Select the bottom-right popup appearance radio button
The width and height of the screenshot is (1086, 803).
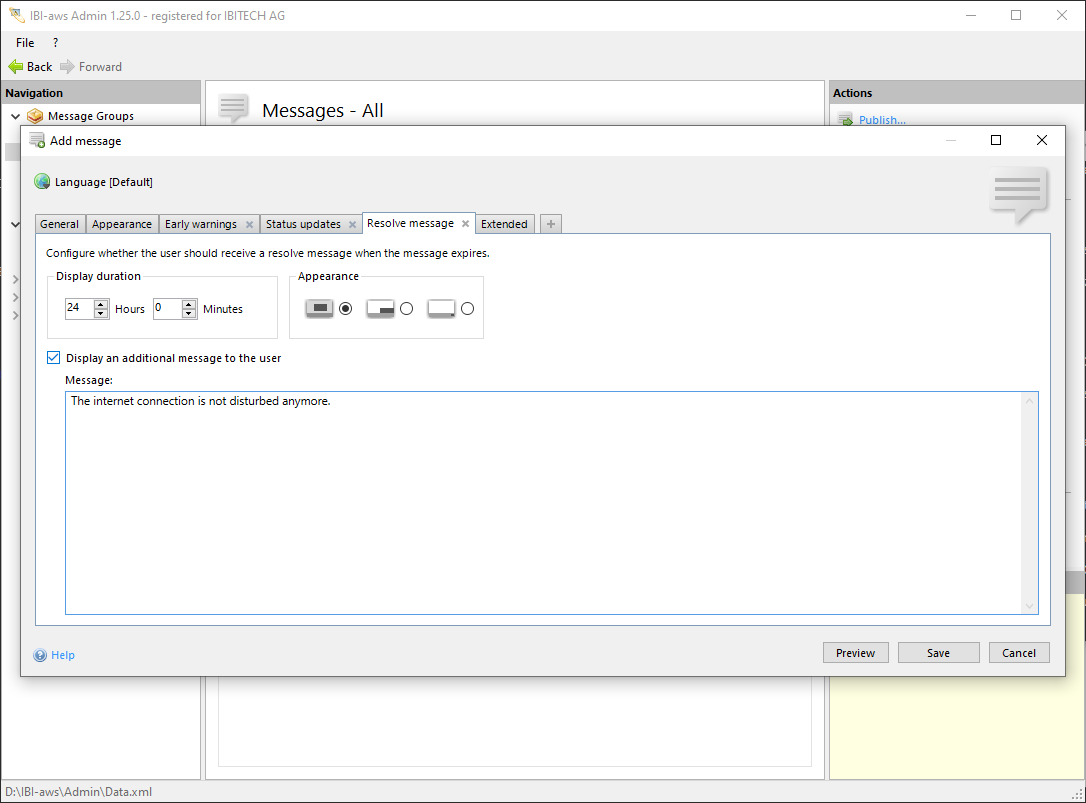[406, 309]
